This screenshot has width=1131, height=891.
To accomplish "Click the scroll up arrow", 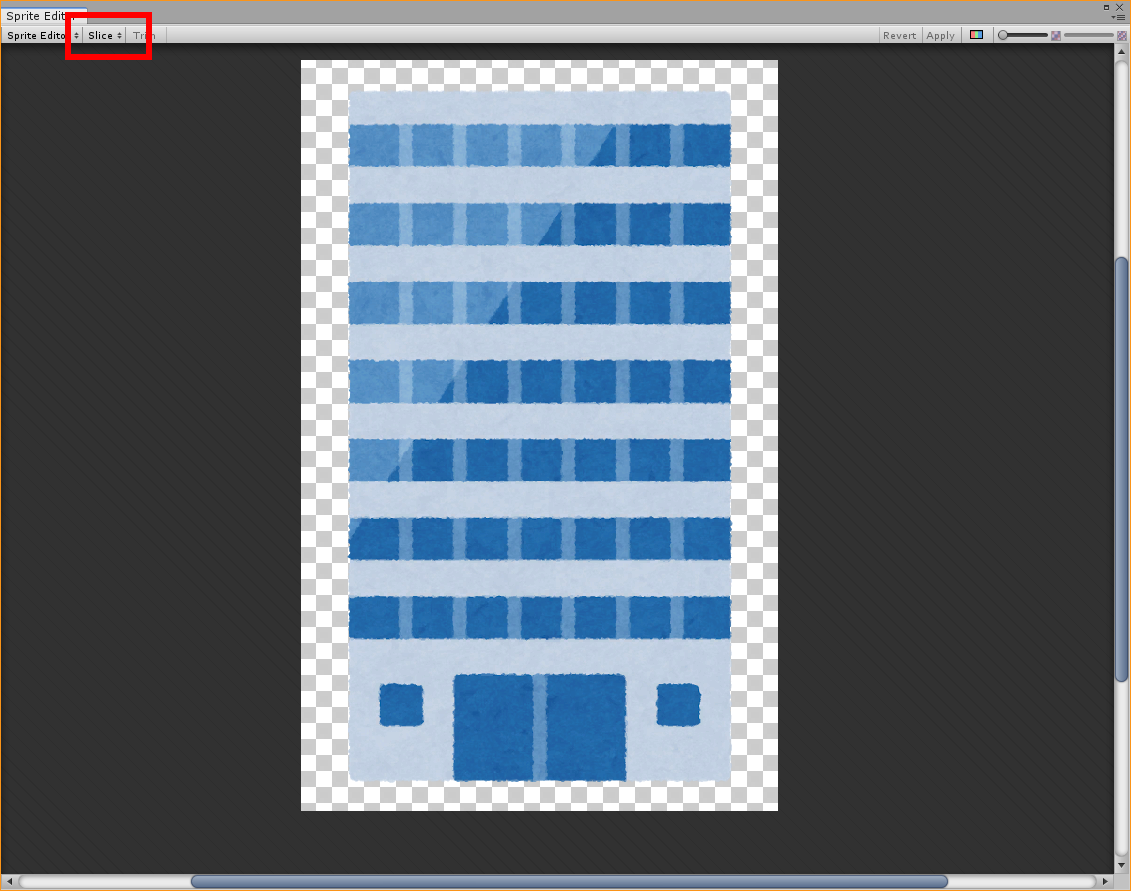I will [1121, 52].
